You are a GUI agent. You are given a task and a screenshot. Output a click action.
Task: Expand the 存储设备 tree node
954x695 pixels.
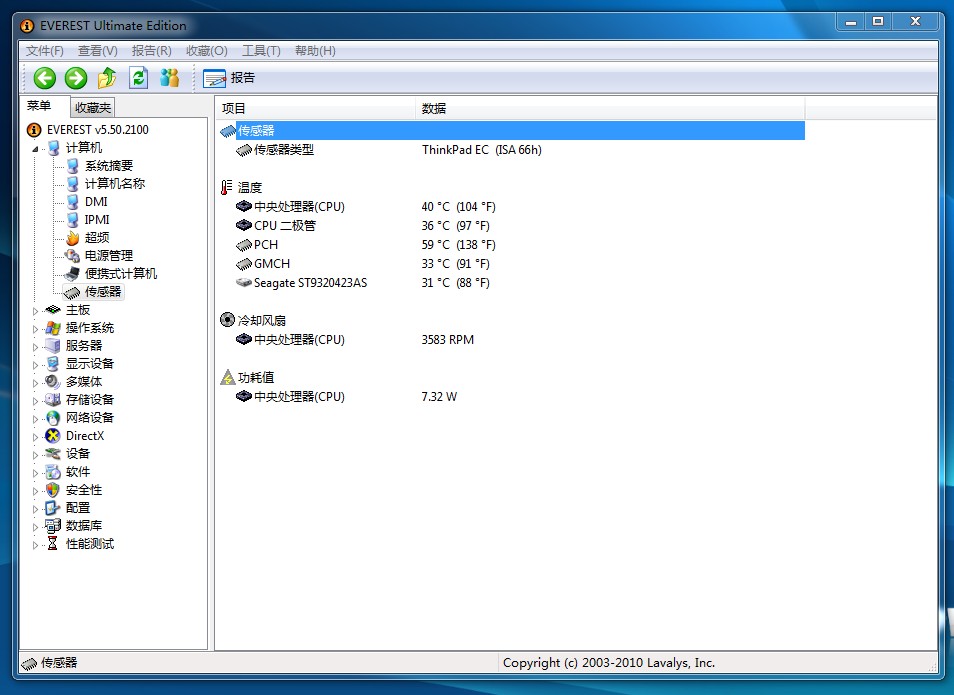click(35, 400)
